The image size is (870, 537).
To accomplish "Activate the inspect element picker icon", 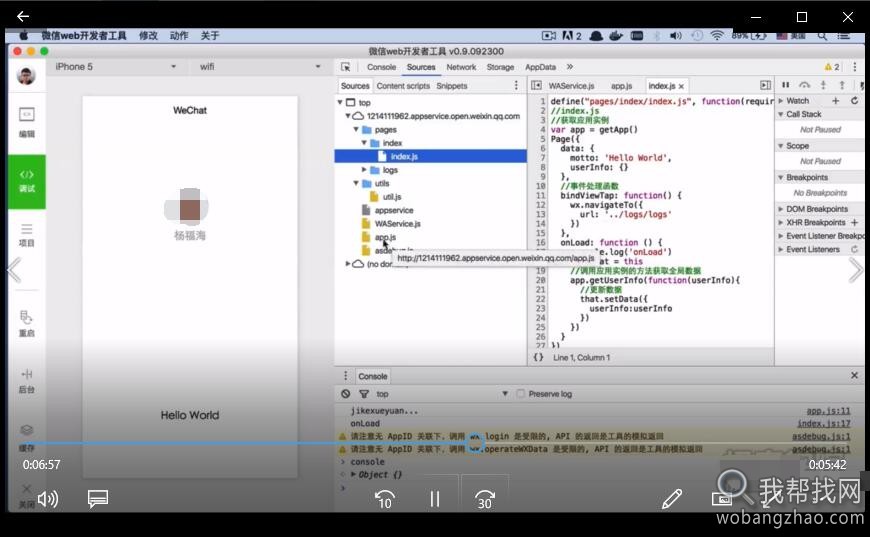I will pos(346,67).
